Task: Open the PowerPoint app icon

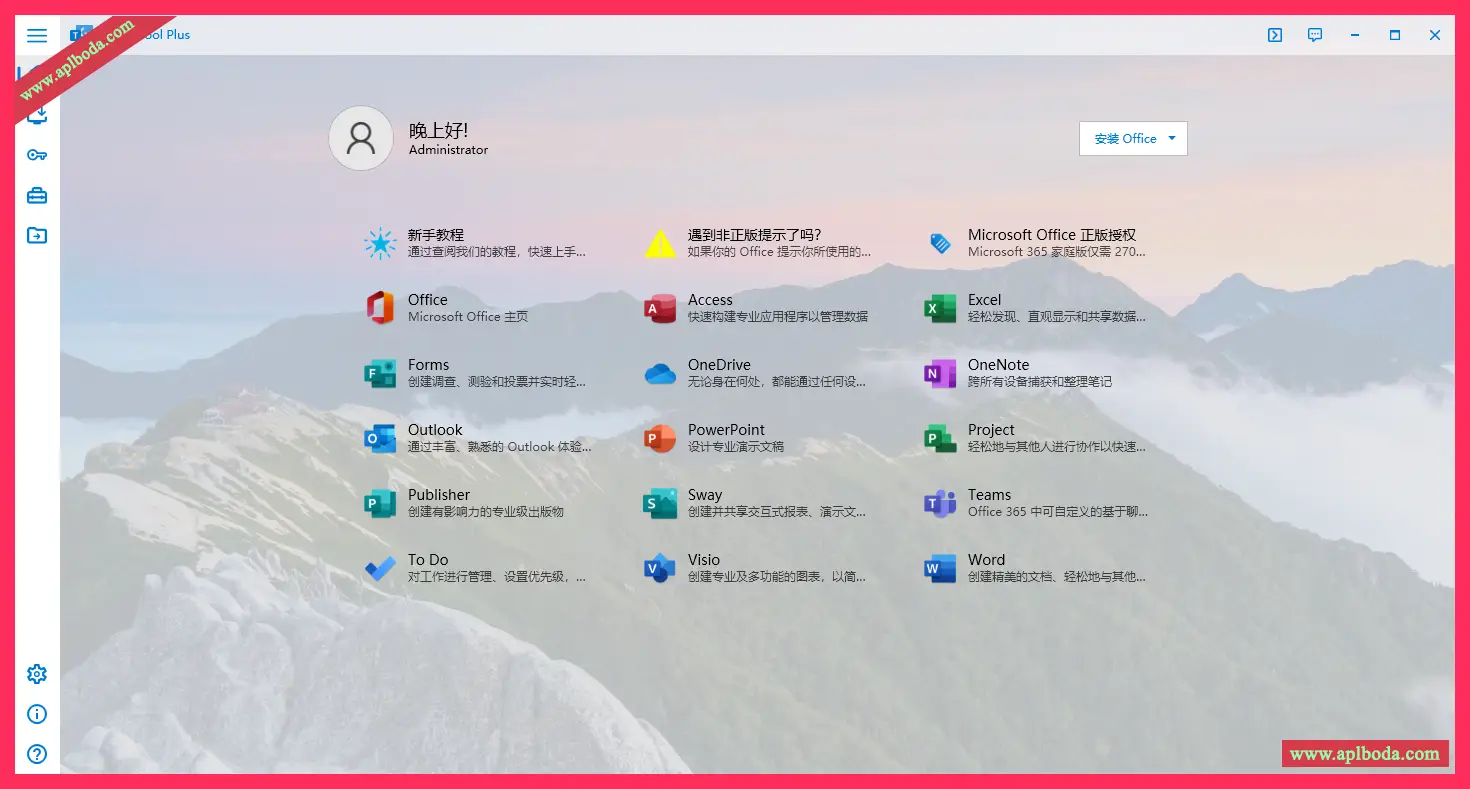Action: pyautogui.click(x=660, y=438)
